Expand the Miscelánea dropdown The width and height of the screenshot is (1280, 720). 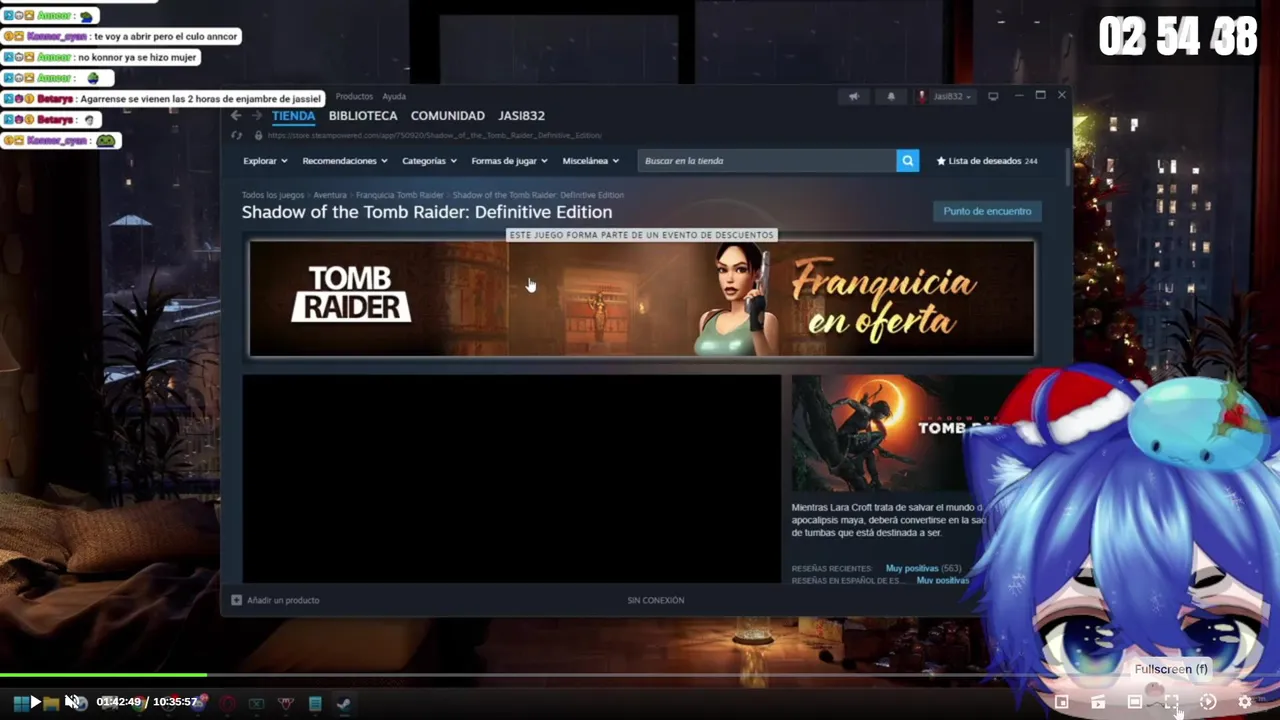pos(590,161)
